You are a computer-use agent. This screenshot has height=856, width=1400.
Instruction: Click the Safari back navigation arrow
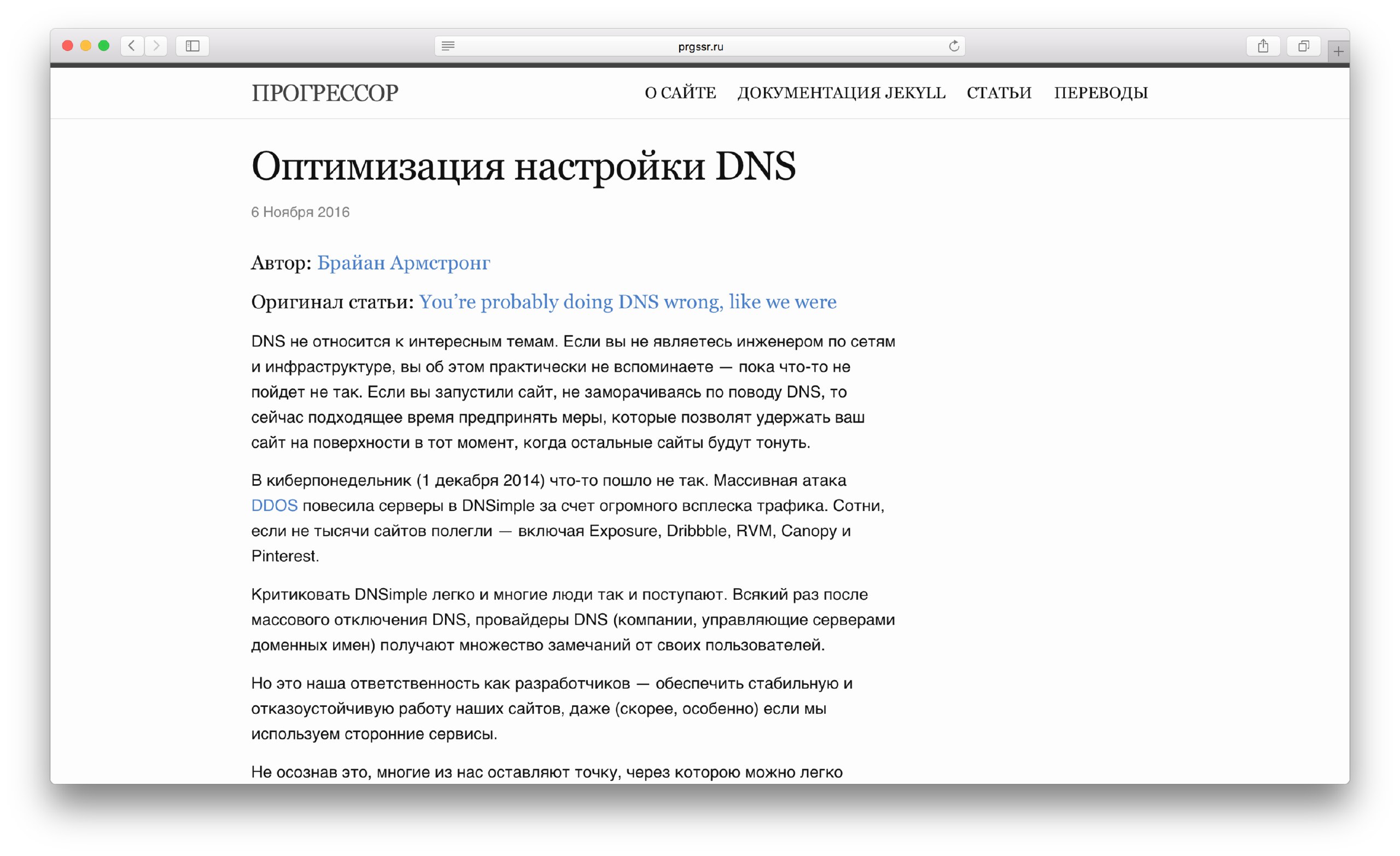pos(132,45)
